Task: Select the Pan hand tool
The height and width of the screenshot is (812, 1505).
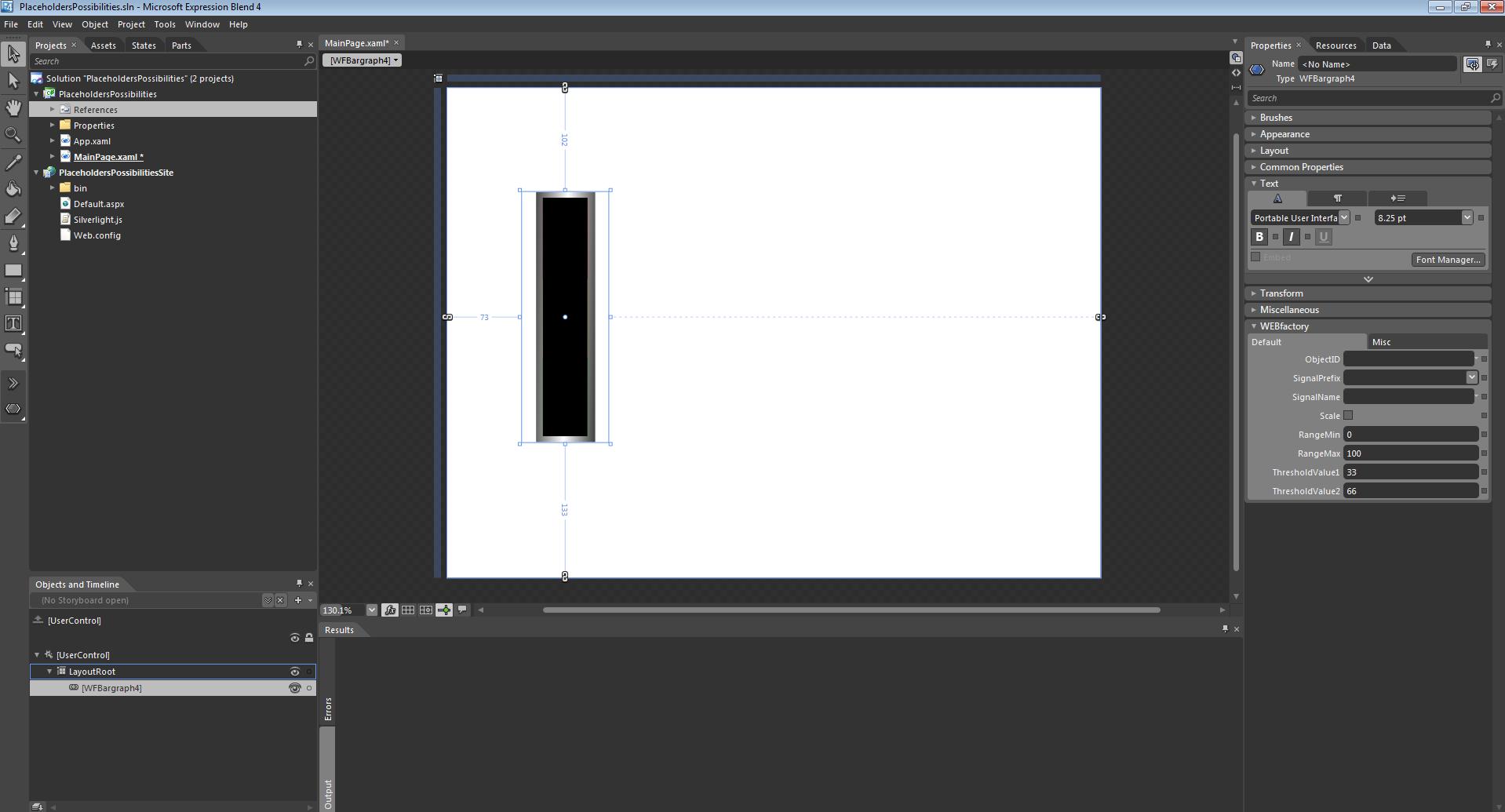Action: coord(13,107)
